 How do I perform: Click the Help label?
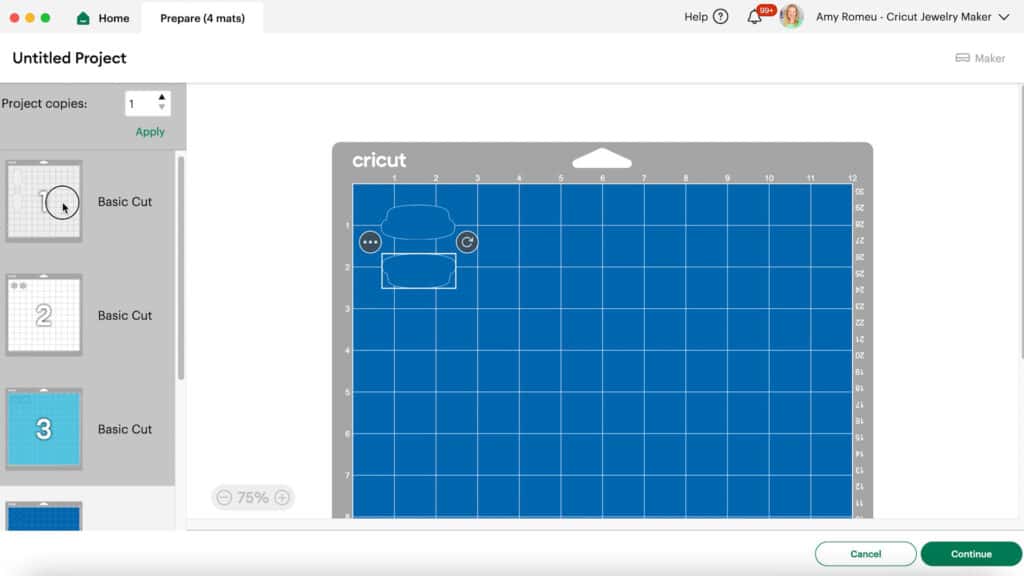click(696, 17)
